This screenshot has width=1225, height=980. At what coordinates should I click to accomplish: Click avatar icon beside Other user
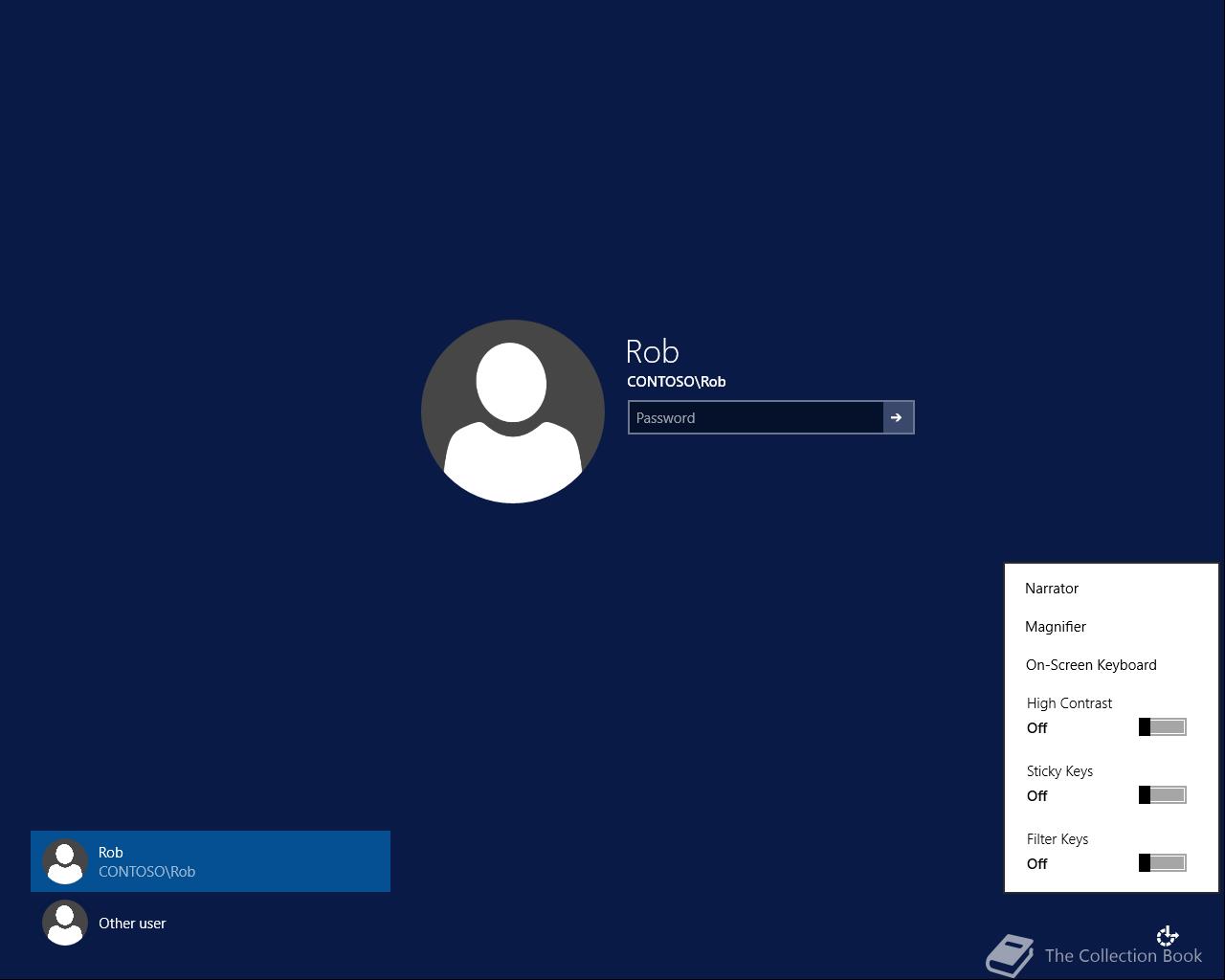pyautogui.click(x=65, y=923)
